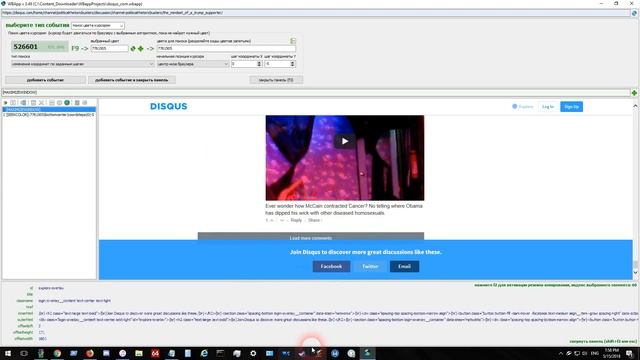The height and width of the screenshot is (360, 640).
Task: Click the Facebook join button
Action: pos(331,267)
